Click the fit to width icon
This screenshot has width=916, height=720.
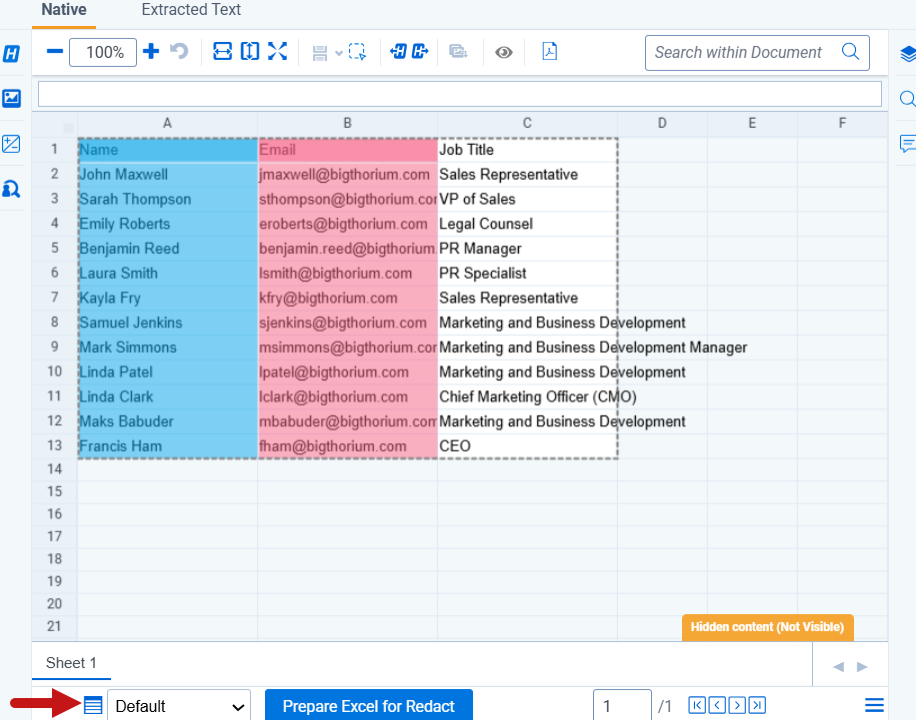click(x=223, y=52)
